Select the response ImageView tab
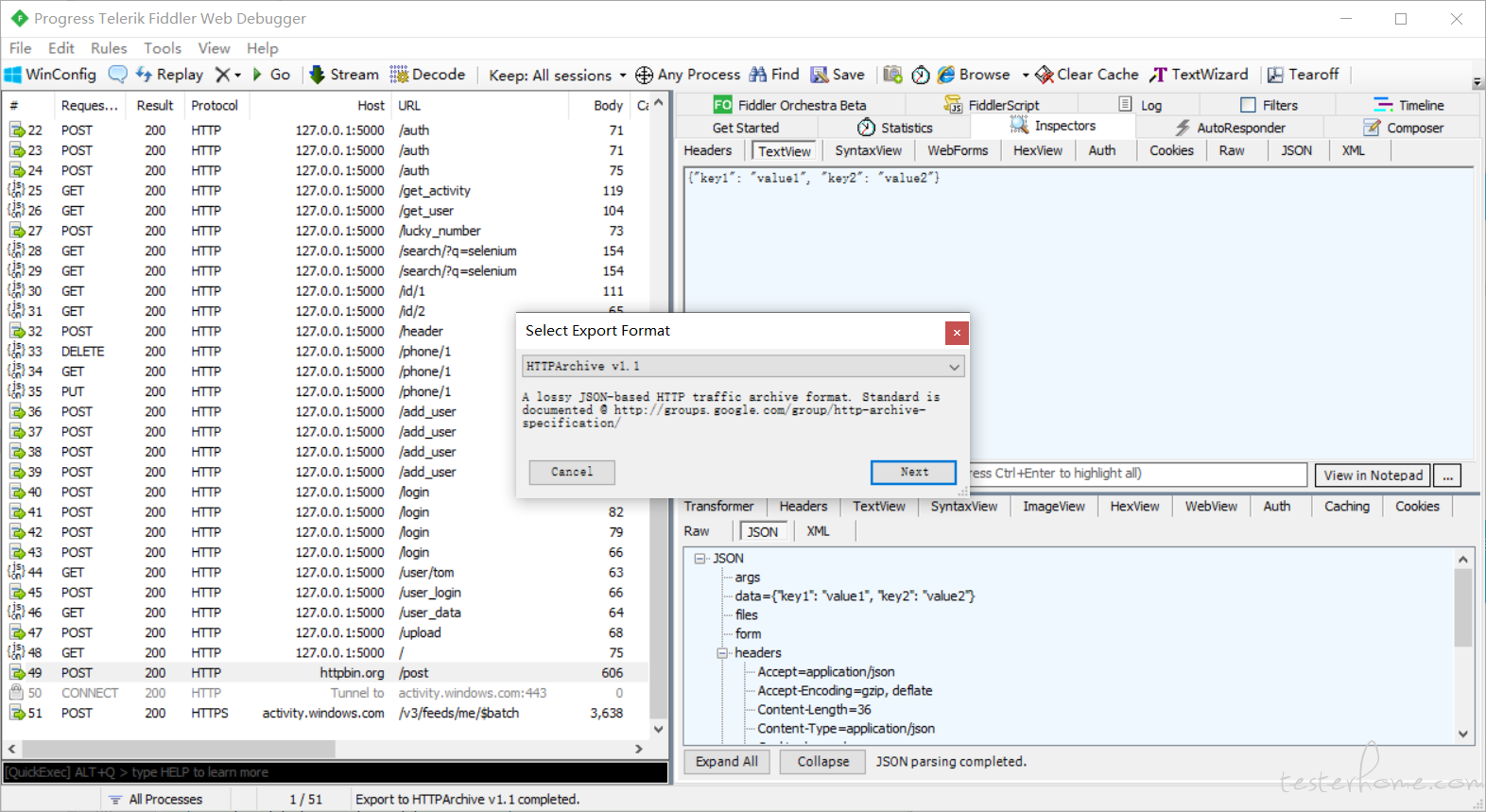1486x812 pixels. 1054,507
